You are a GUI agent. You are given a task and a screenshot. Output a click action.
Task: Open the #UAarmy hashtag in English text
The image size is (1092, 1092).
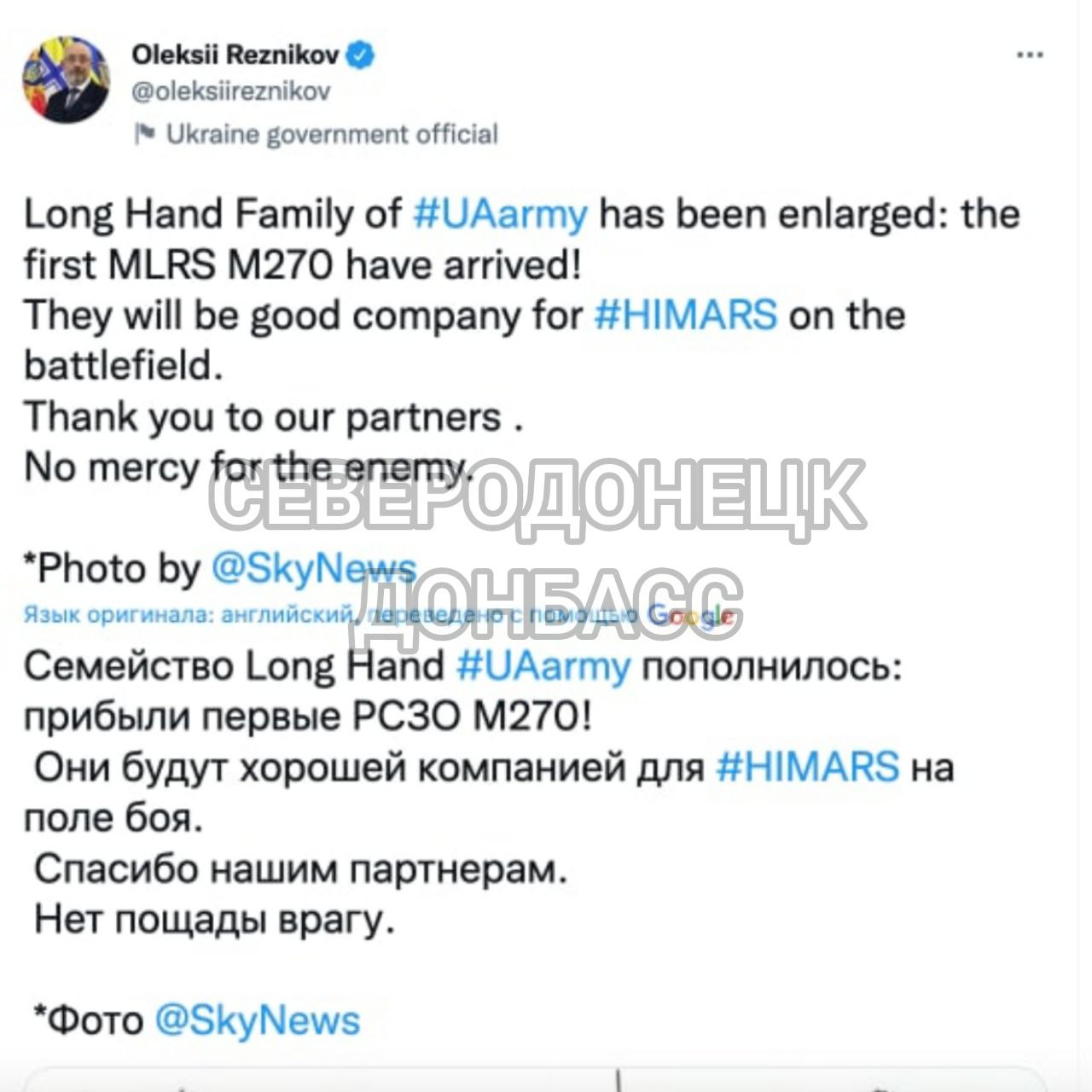tap(501, 214)
